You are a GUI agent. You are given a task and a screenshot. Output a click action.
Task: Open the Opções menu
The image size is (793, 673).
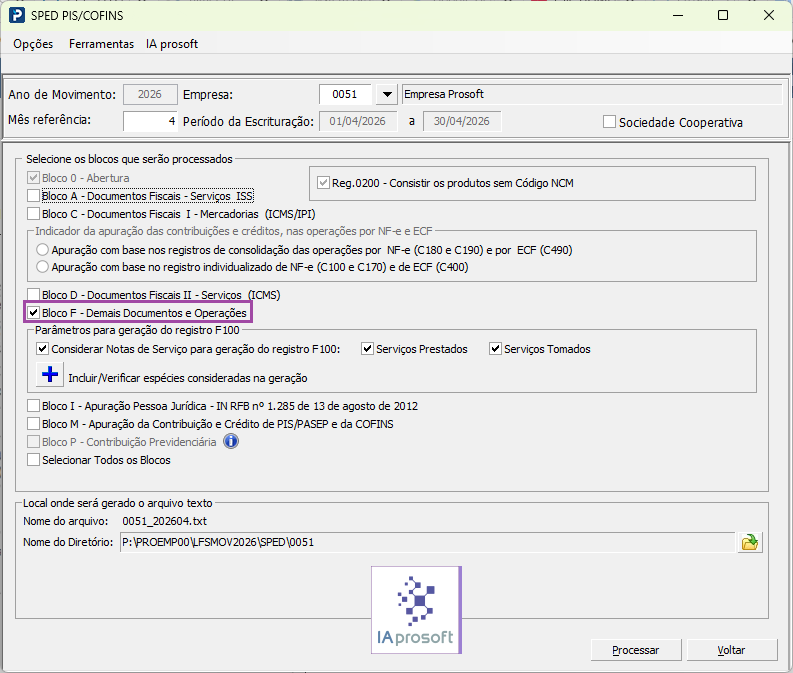pyautogui.click(x=33, y=44)
